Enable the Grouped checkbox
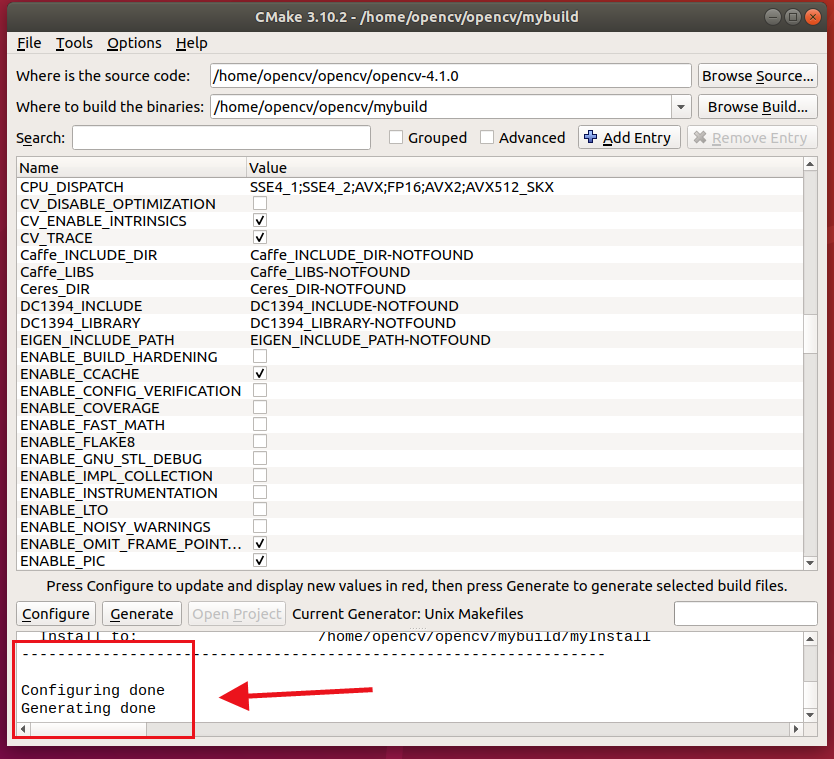The width and height of the screenshot is (834, 759). (x=396, y=138)
